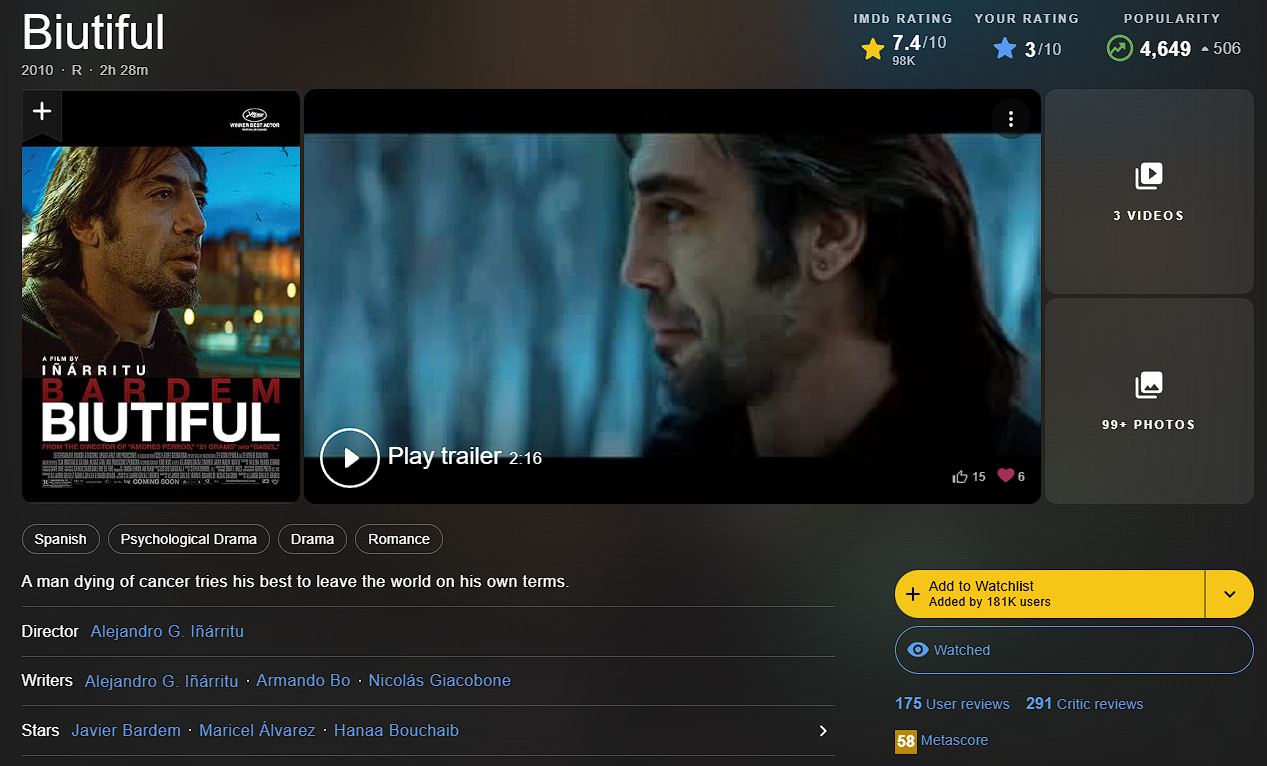Open director Alejandro G. Iñárritu's page
1267x766 pixels.
point(167,631)
